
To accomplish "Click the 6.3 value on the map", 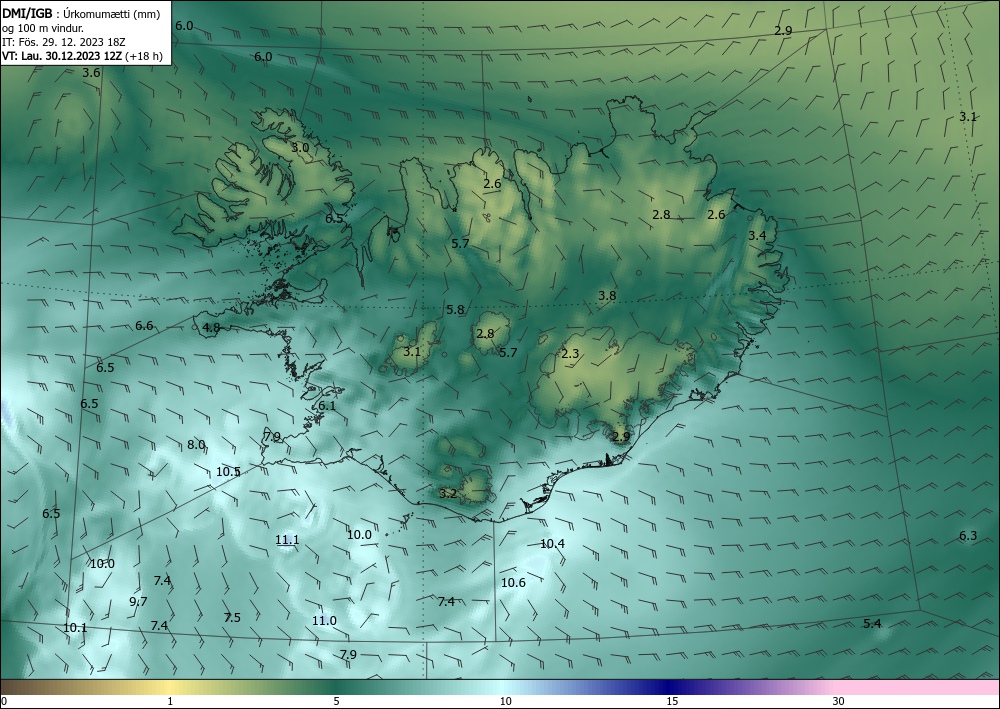I will [968, 536].
